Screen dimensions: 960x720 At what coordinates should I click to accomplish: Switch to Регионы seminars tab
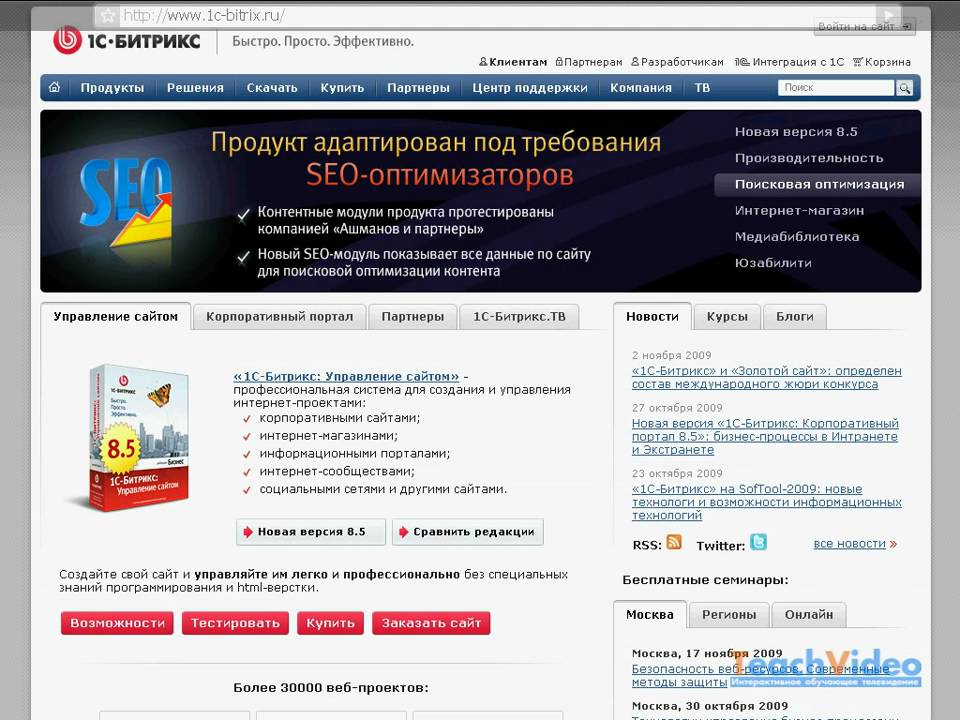coord(729,615)
